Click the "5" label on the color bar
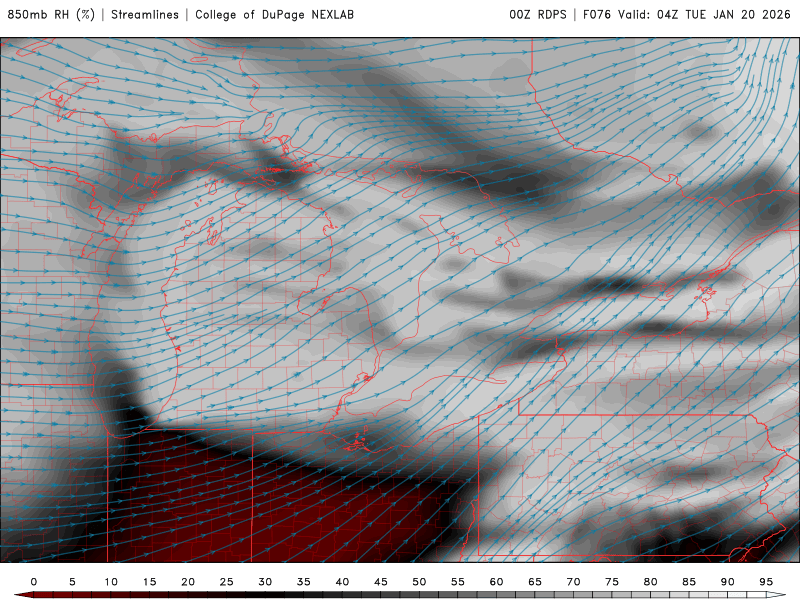The height and width of the screenshot is (600, 800). point(72,582)
